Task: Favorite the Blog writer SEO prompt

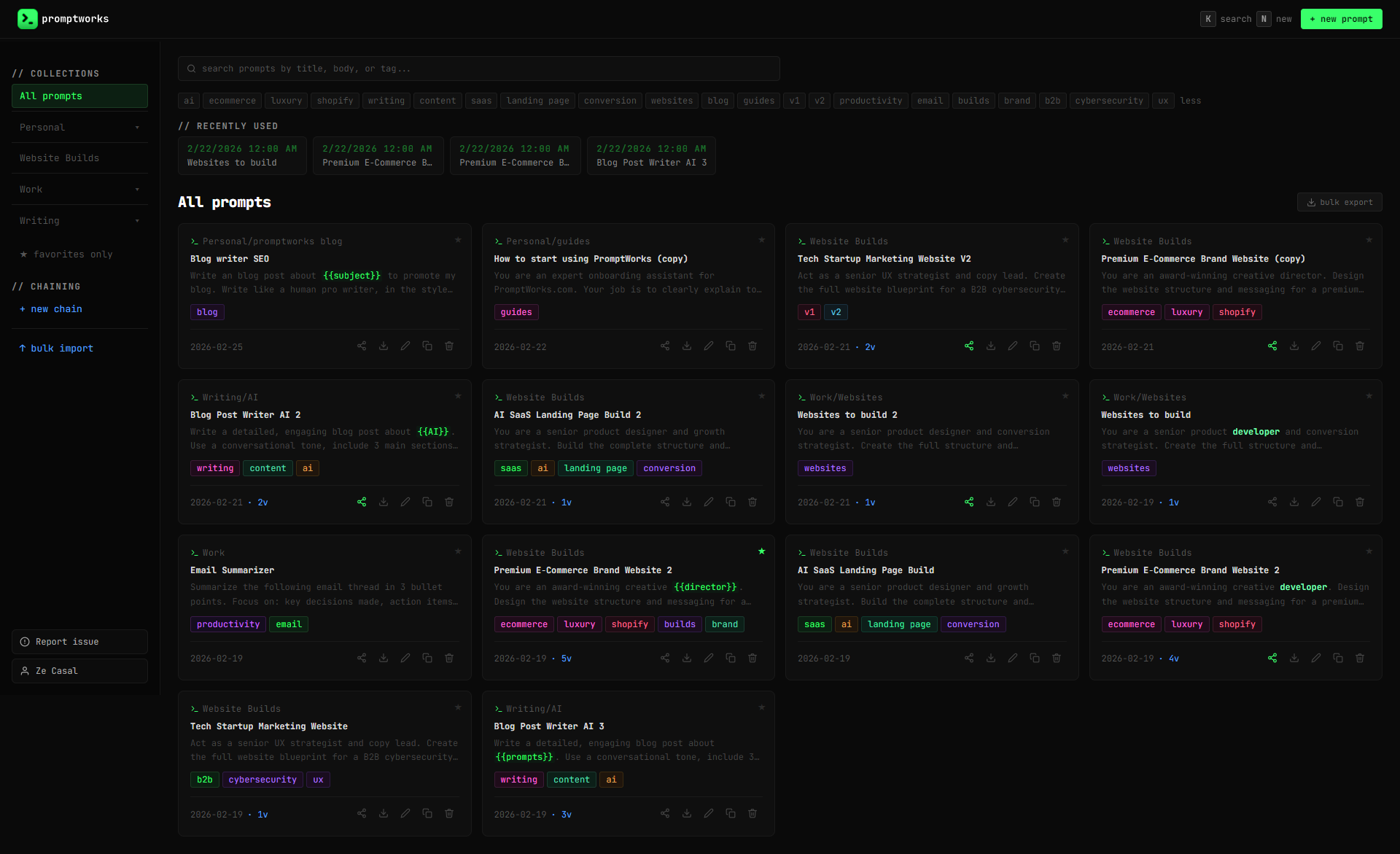Action: pyautogui.click(x=458, y=240)
